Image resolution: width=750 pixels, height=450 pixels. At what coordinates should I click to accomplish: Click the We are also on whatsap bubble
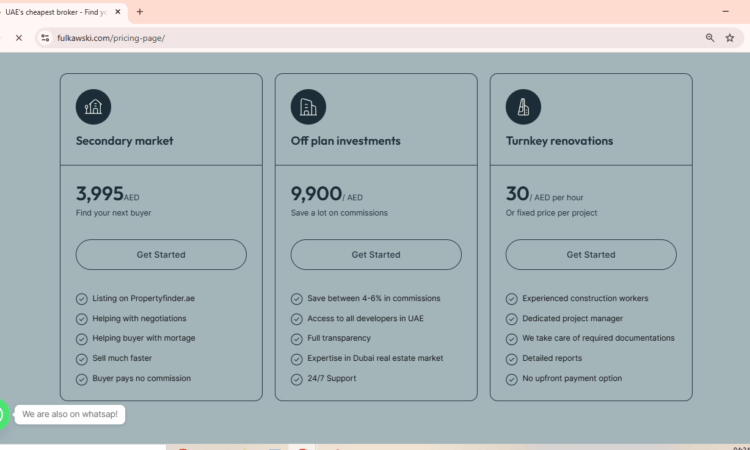point(70,414)
